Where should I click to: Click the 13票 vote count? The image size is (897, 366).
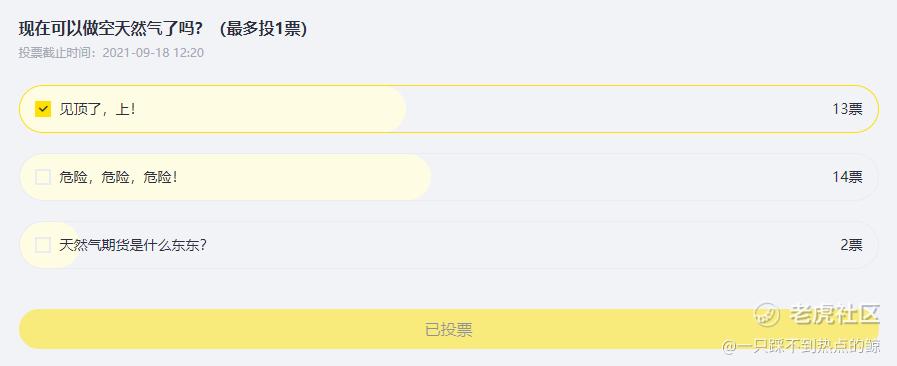tap(847, 109)
